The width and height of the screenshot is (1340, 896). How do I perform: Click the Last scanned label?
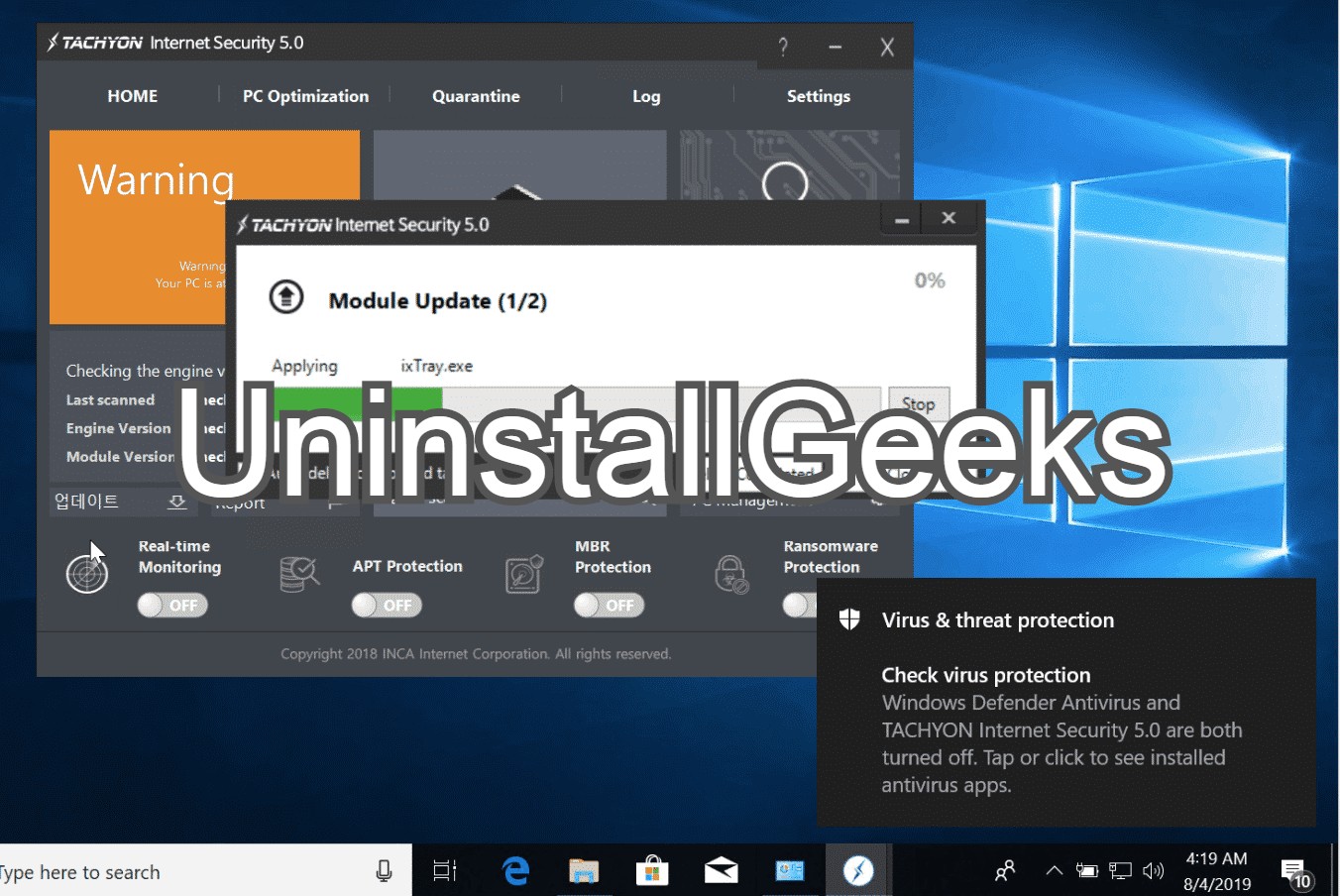(x=110, y=400)
